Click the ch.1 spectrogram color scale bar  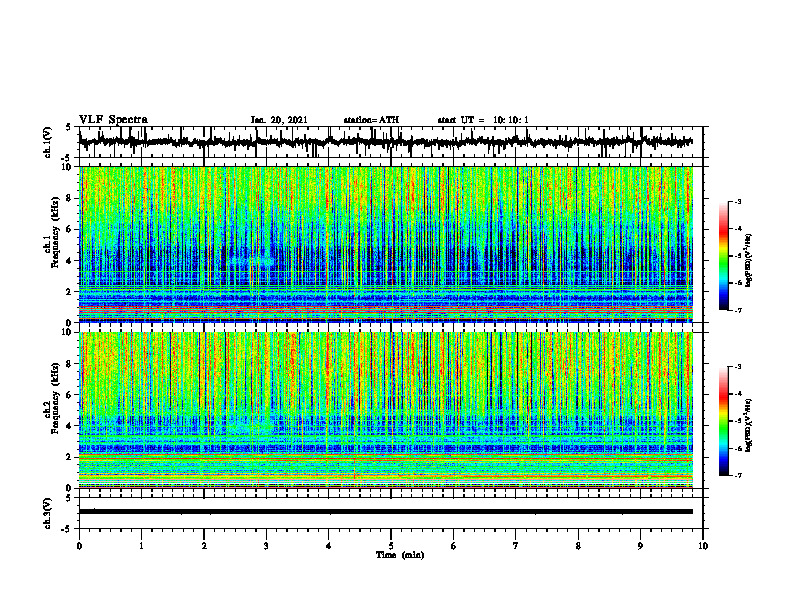point(724,256)
